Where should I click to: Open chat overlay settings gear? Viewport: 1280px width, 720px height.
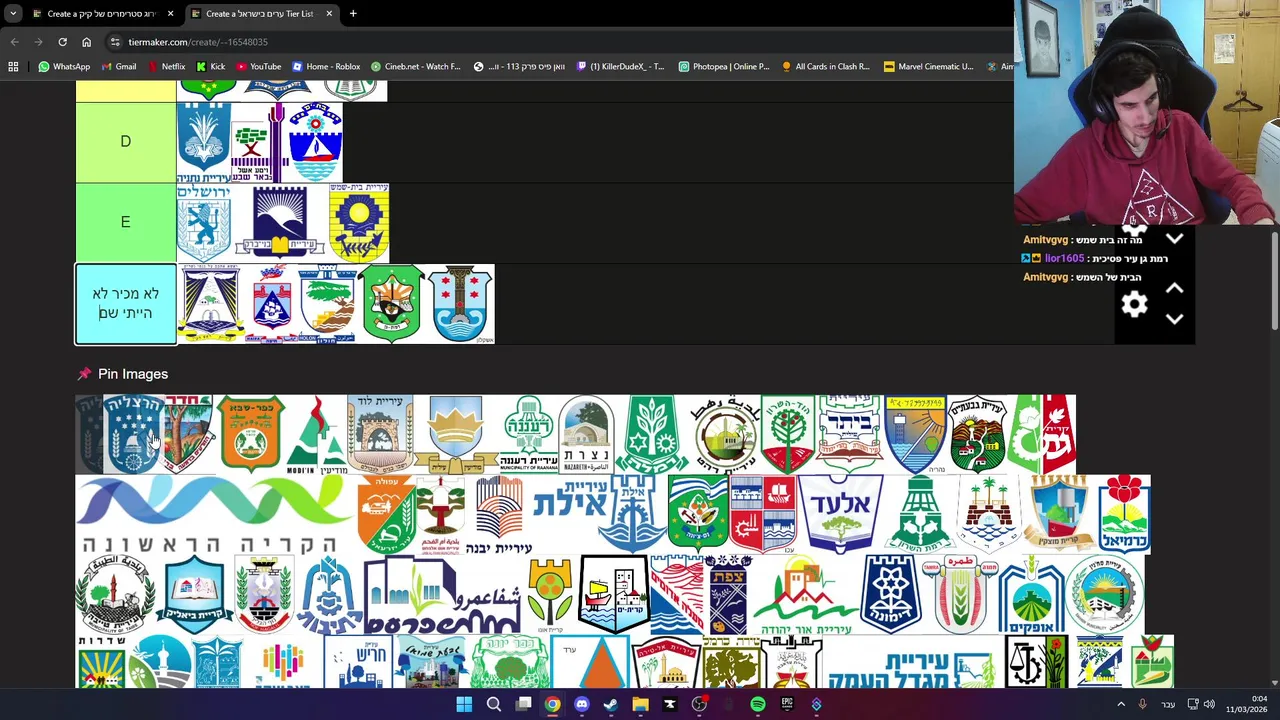1134,304
